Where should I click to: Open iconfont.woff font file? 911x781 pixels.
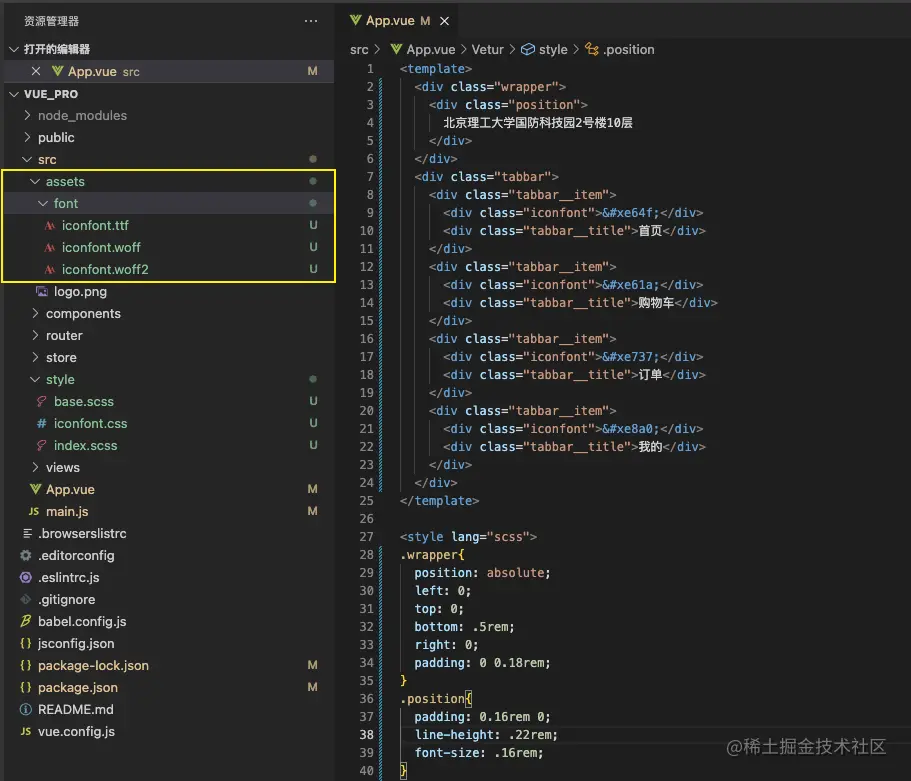[x=101, y=248]
